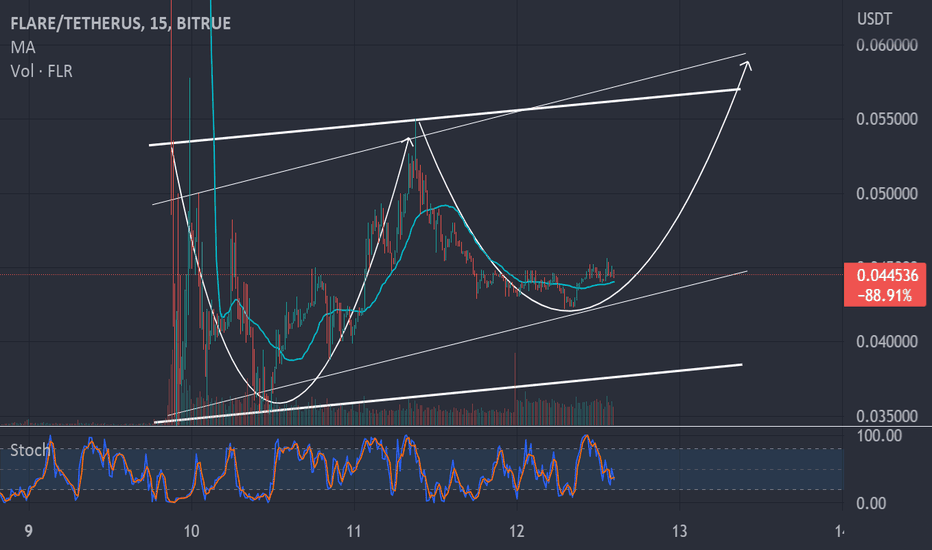Click the 0.040000 price axis label
This screenshot has width=932, height=550.
[x=887, y=342]
